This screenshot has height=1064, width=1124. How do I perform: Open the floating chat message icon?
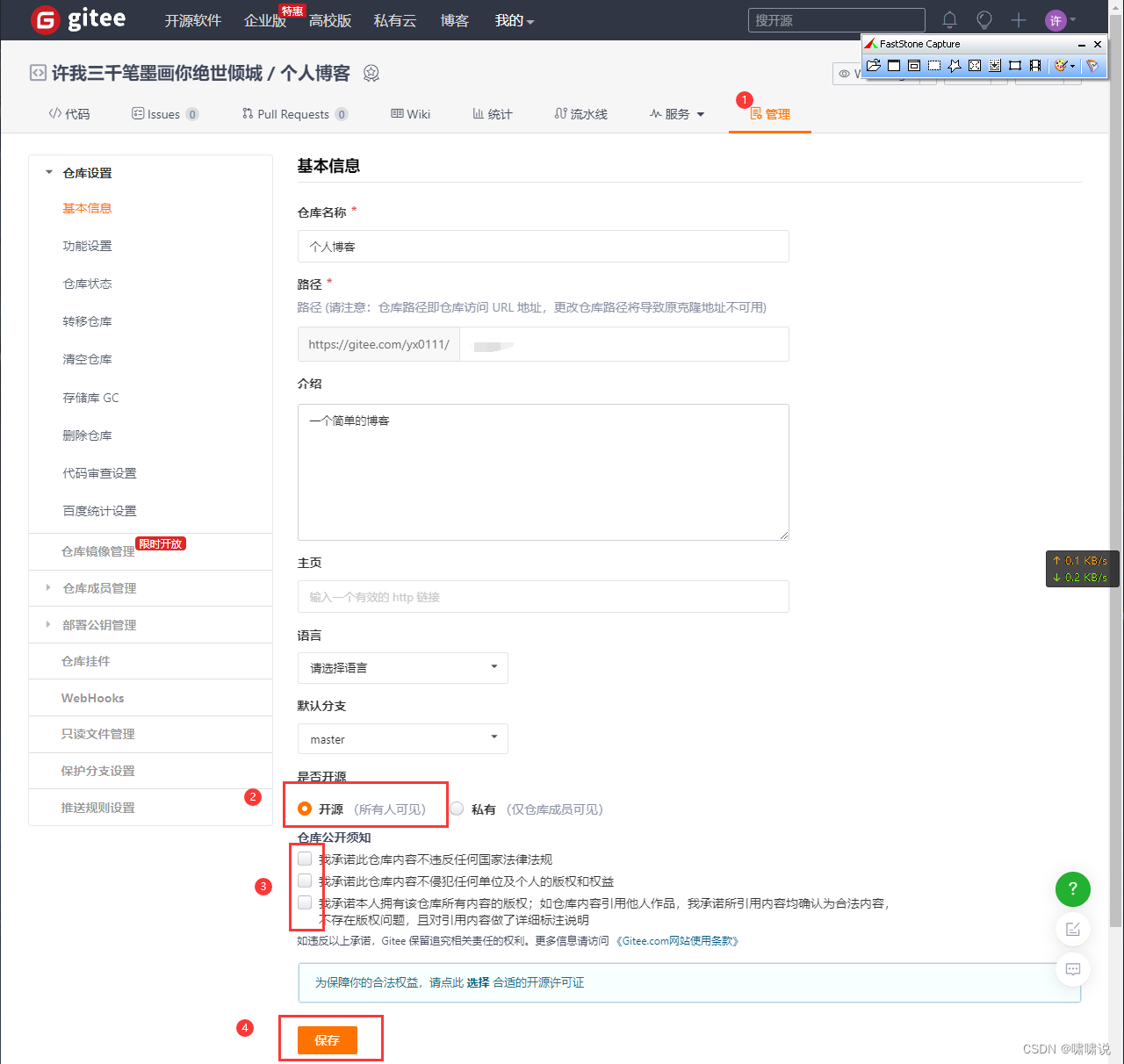1072,969
